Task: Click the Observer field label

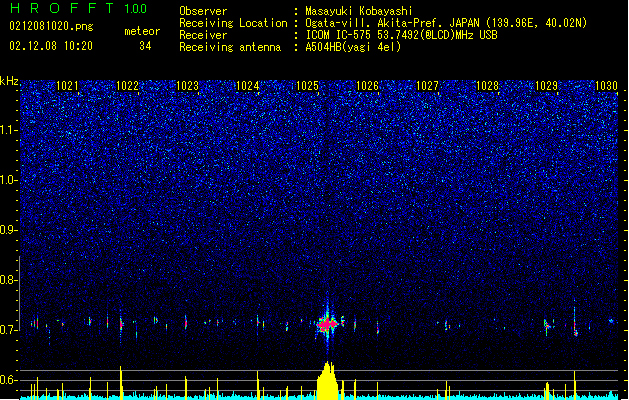Action: point(203,11)
